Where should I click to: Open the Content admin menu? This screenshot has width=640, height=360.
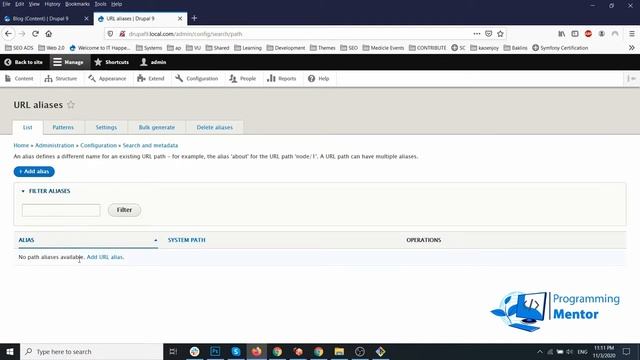[19, 78]
